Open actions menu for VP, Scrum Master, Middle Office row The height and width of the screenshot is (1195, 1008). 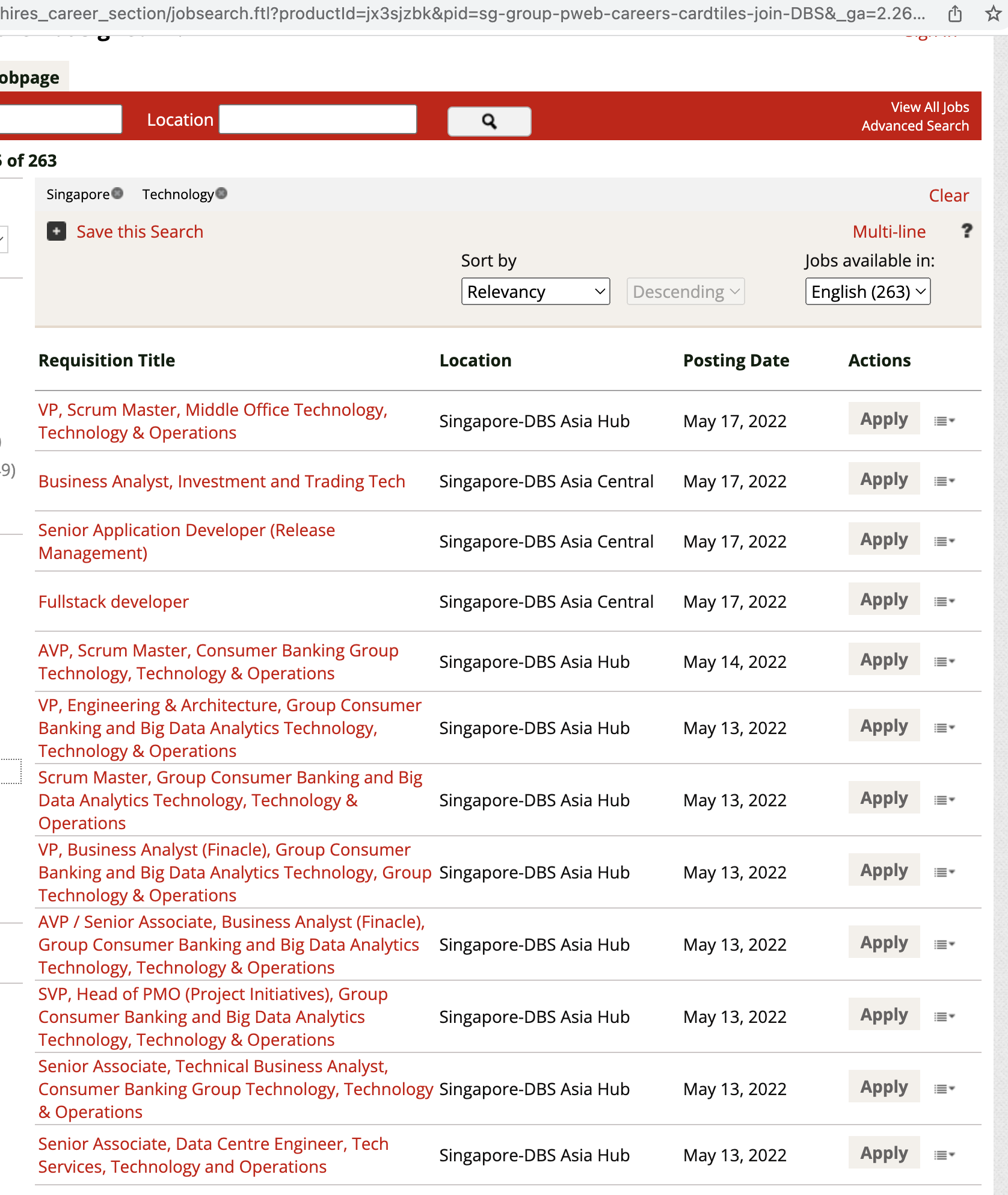click(944, 421)
